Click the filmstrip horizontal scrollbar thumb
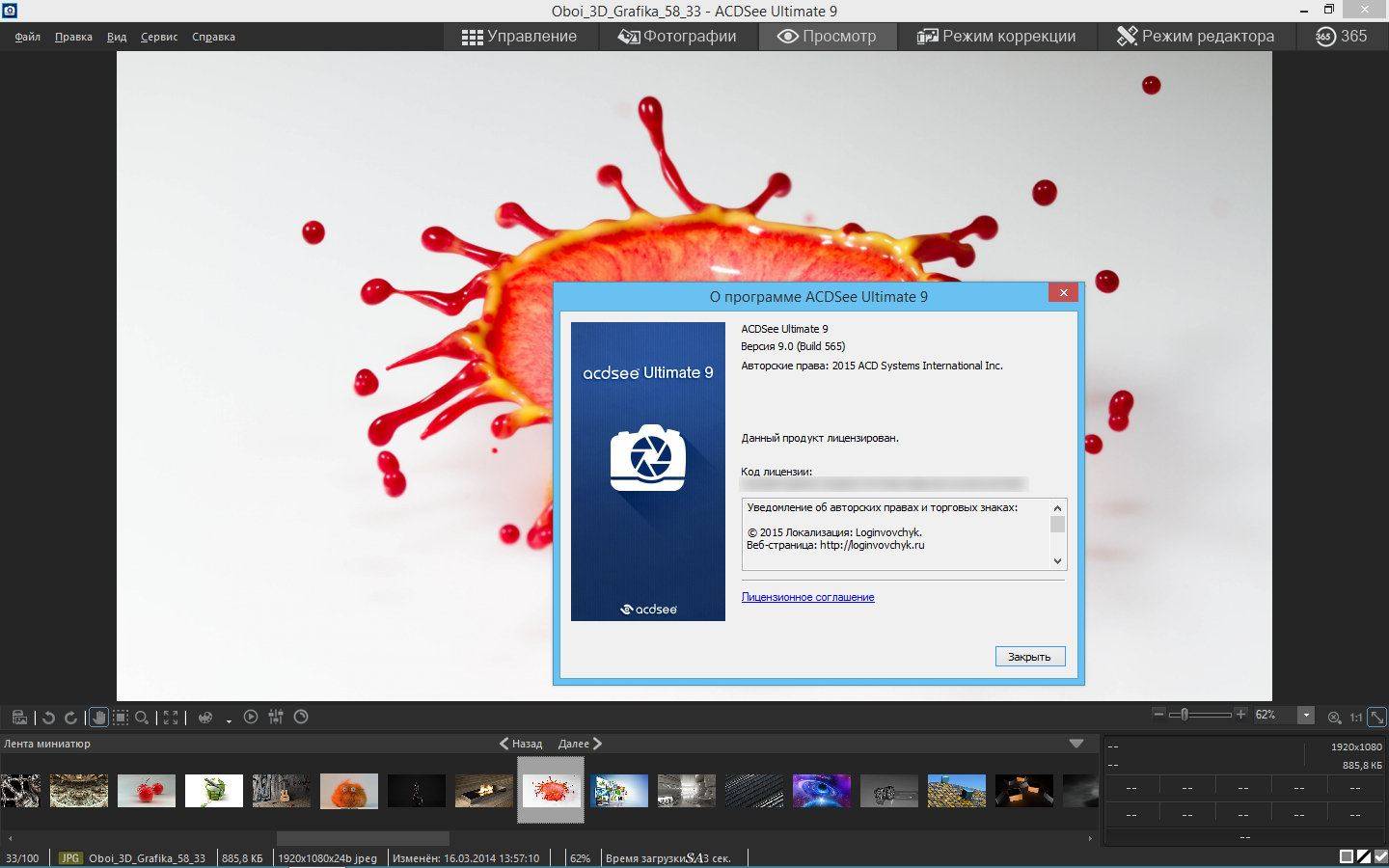Image resolution: width=1389 pixels, height=868 pixels. [363, 838]
